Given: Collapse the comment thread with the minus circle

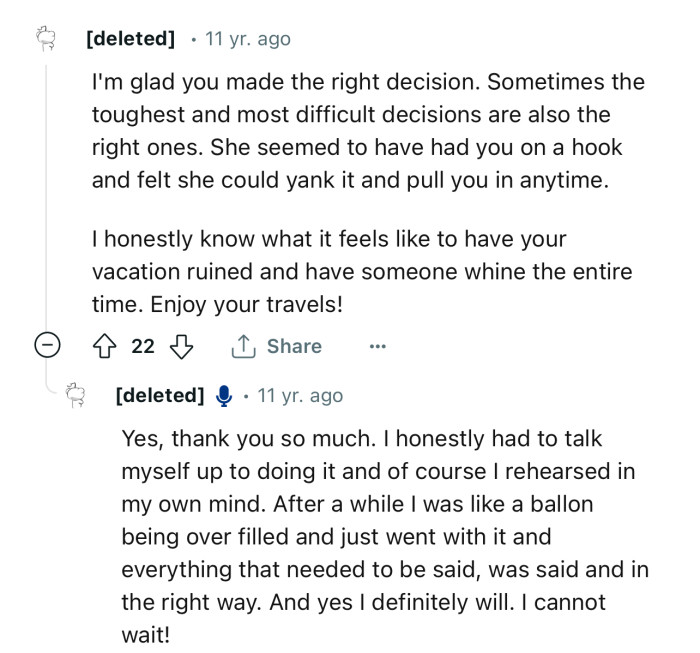Looking at the screenshot, I should click(45, 346).
